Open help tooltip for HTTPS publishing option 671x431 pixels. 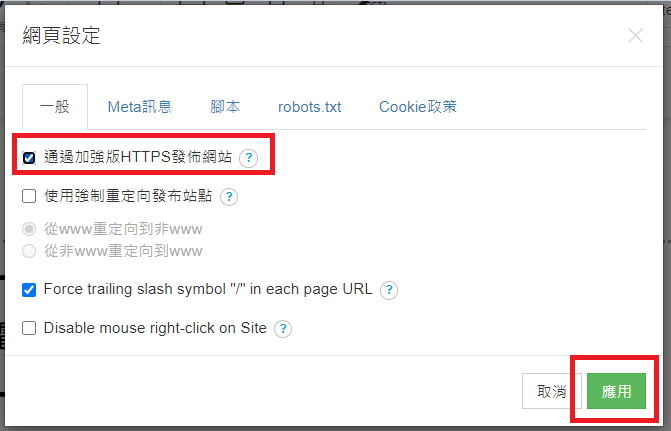[249, 158]
